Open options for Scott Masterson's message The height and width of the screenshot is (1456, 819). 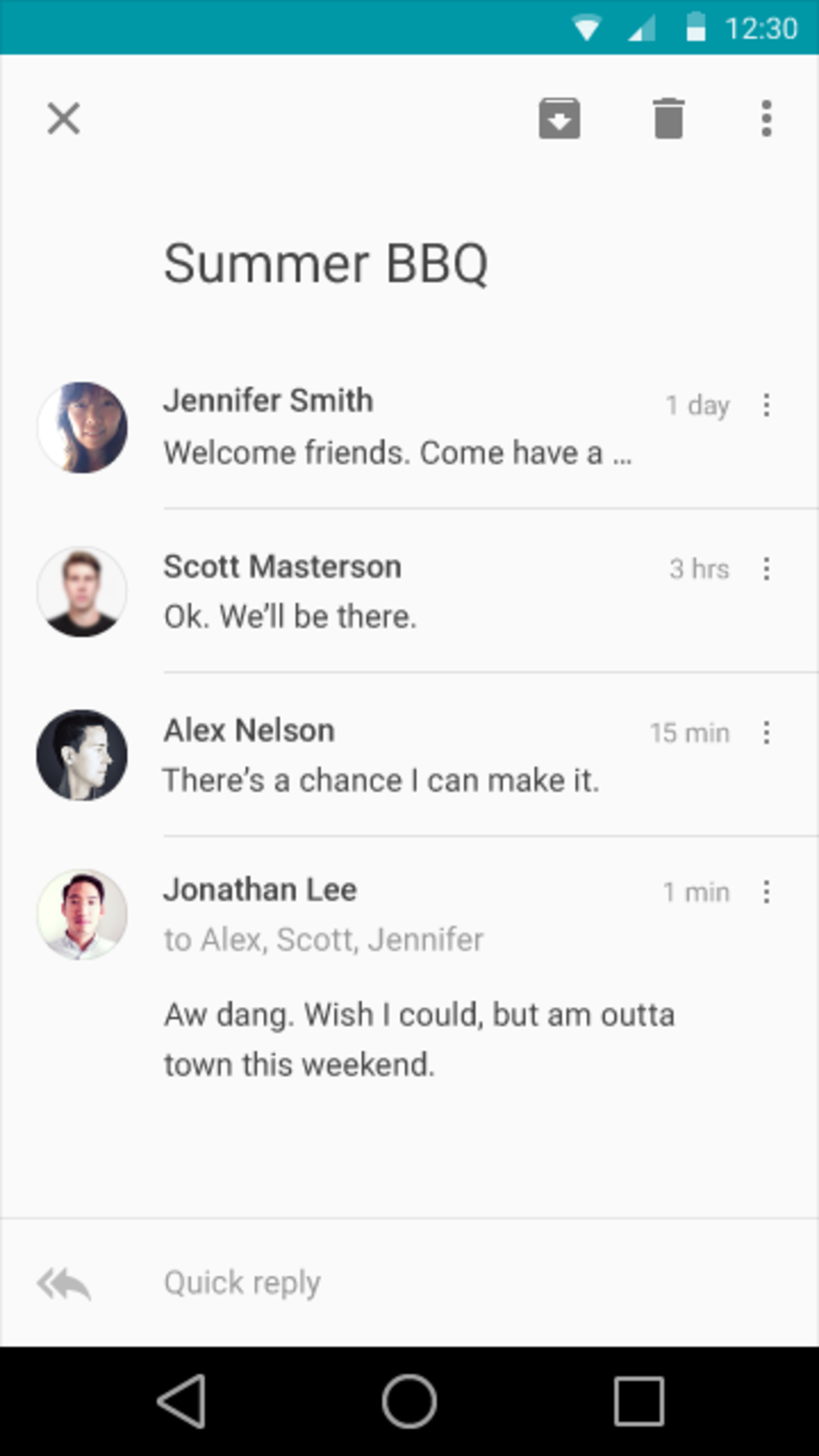pyautogui.click(x=766, y=569)
